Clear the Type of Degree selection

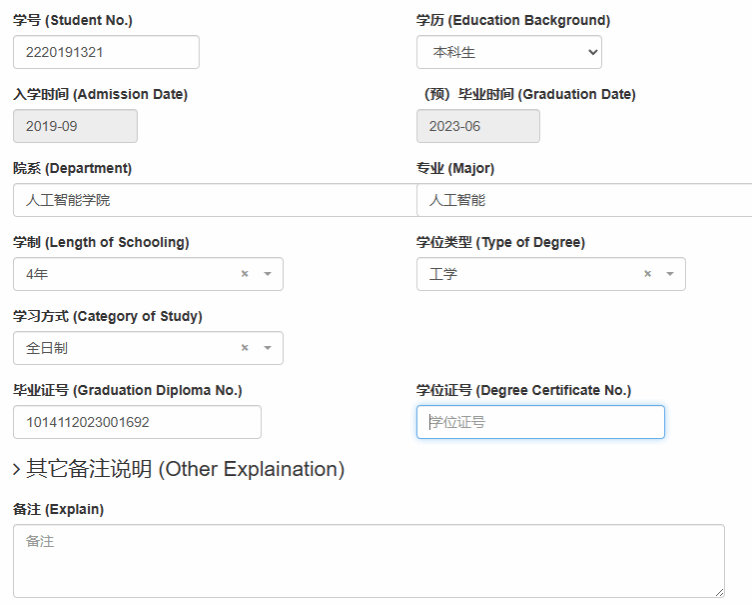coord(647,274)
